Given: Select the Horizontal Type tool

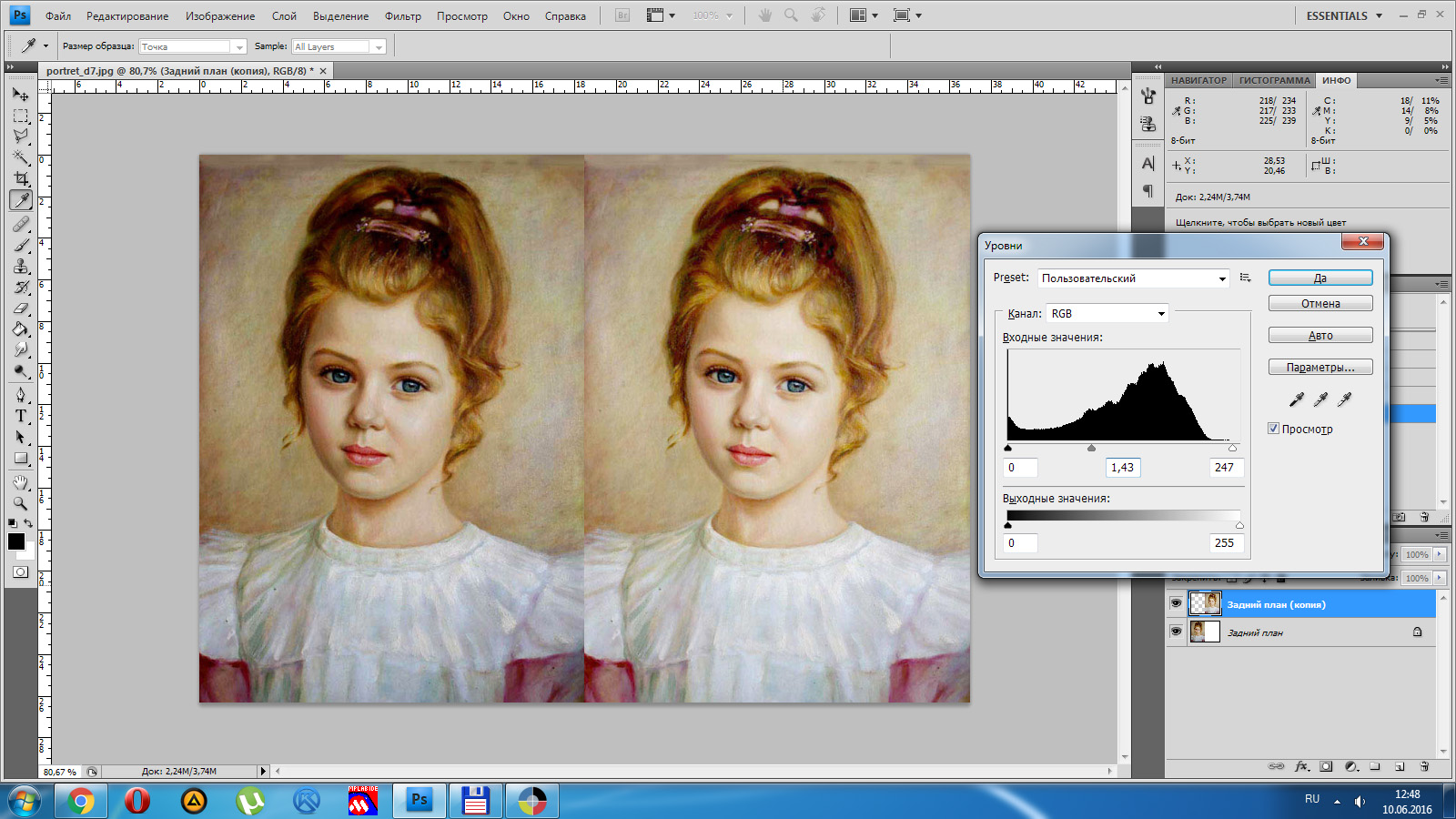Looking at the screenshot, I should click(x=20, y=416).
